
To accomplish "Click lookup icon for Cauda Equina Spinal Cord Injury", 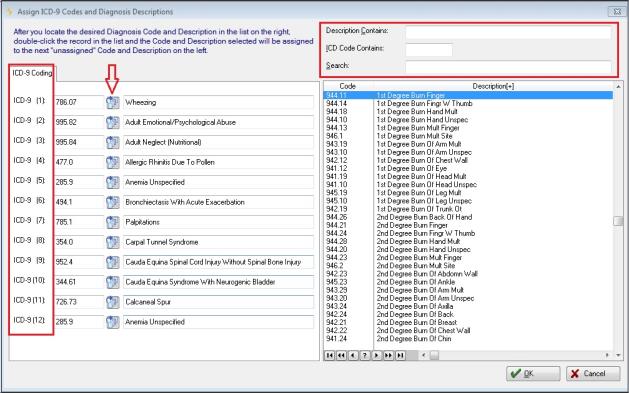I will click(x=113, y=262).
